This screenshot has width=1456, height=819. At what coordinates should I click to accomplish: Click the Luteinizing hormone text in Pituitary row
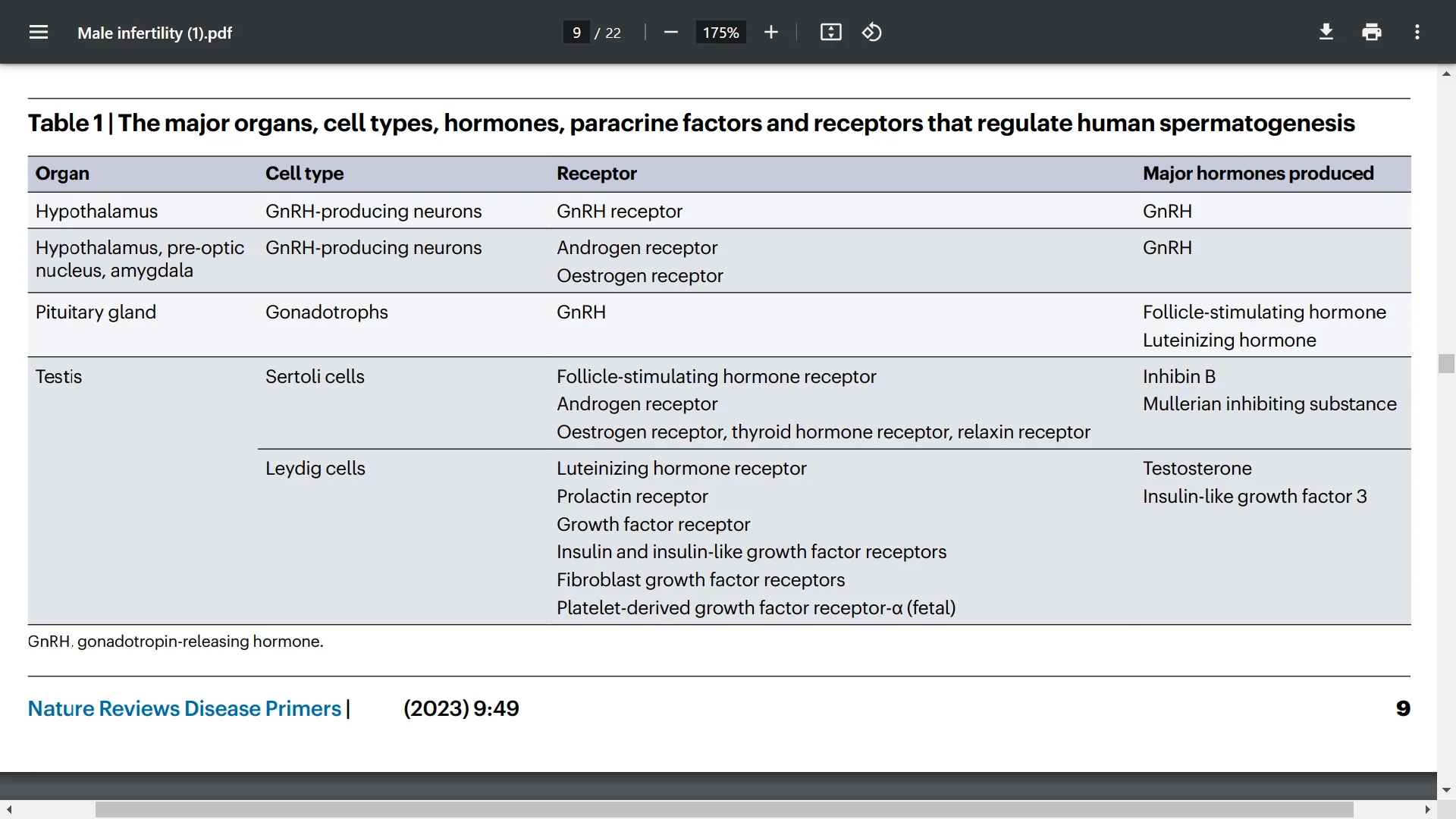point(1228,340)
